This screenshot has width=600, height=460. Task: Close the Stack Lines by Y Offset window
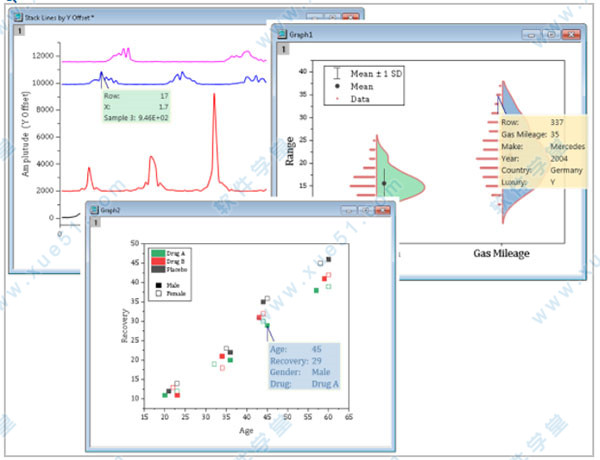click(x=351, y=17)
